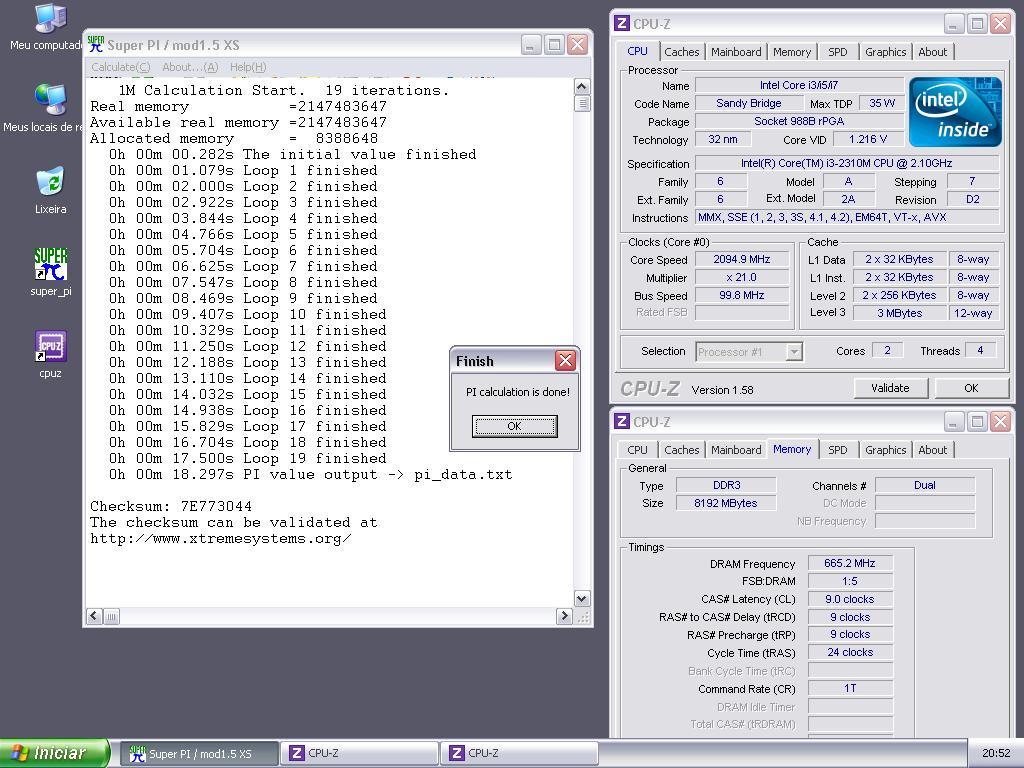Click the Channels # value Dual
Viewport: 1024px width, 768px height.
click(x=925, y=485)
